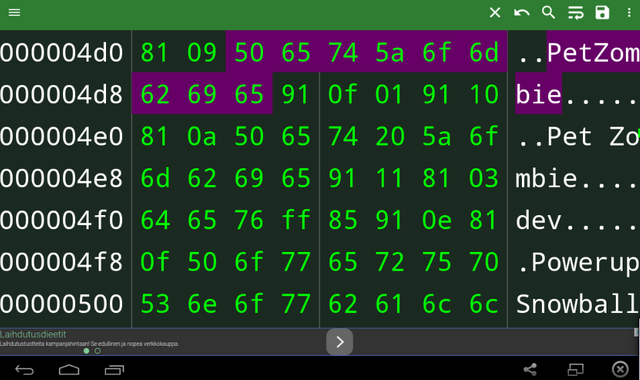Tap ASCII text dev
Image resolution: width=640 pixels, height=380 pixels.
538,220
